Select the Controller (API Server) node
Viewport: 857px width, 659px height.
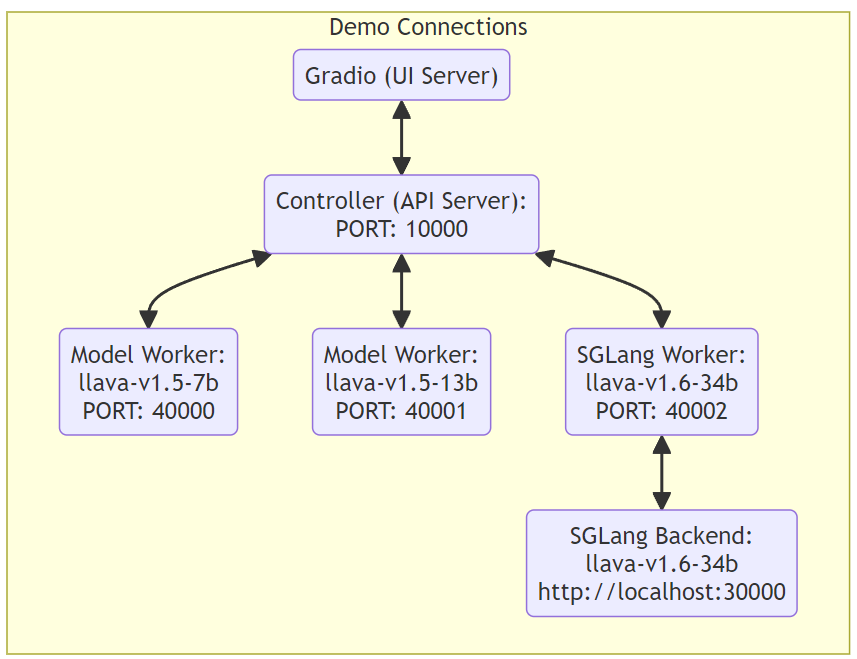pos(401,214)
